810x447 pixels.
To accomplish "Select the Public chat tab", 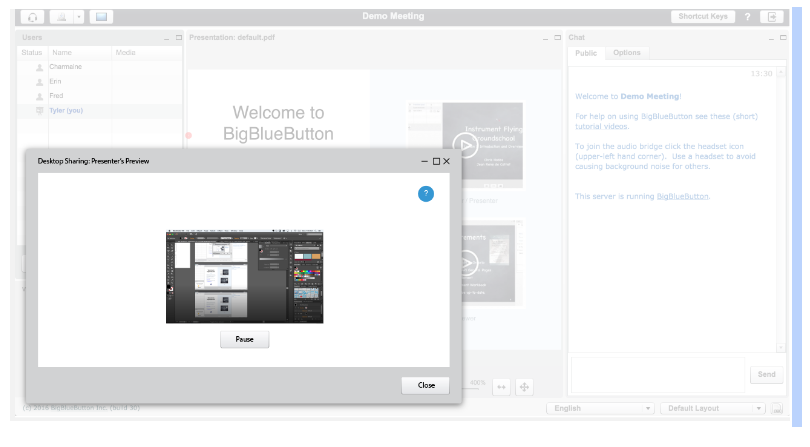I will click(586, 53).
